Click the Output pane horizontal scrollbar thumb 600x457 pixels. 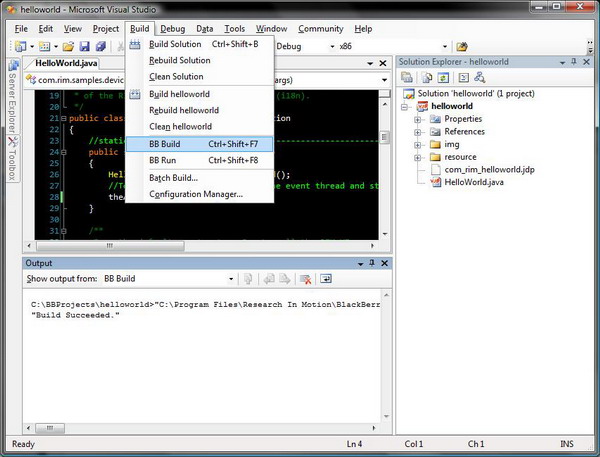[50, 428]
